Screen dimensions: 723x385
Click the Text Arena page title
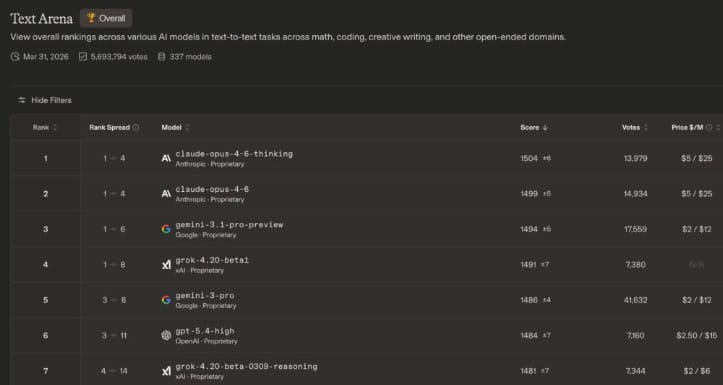41,18
